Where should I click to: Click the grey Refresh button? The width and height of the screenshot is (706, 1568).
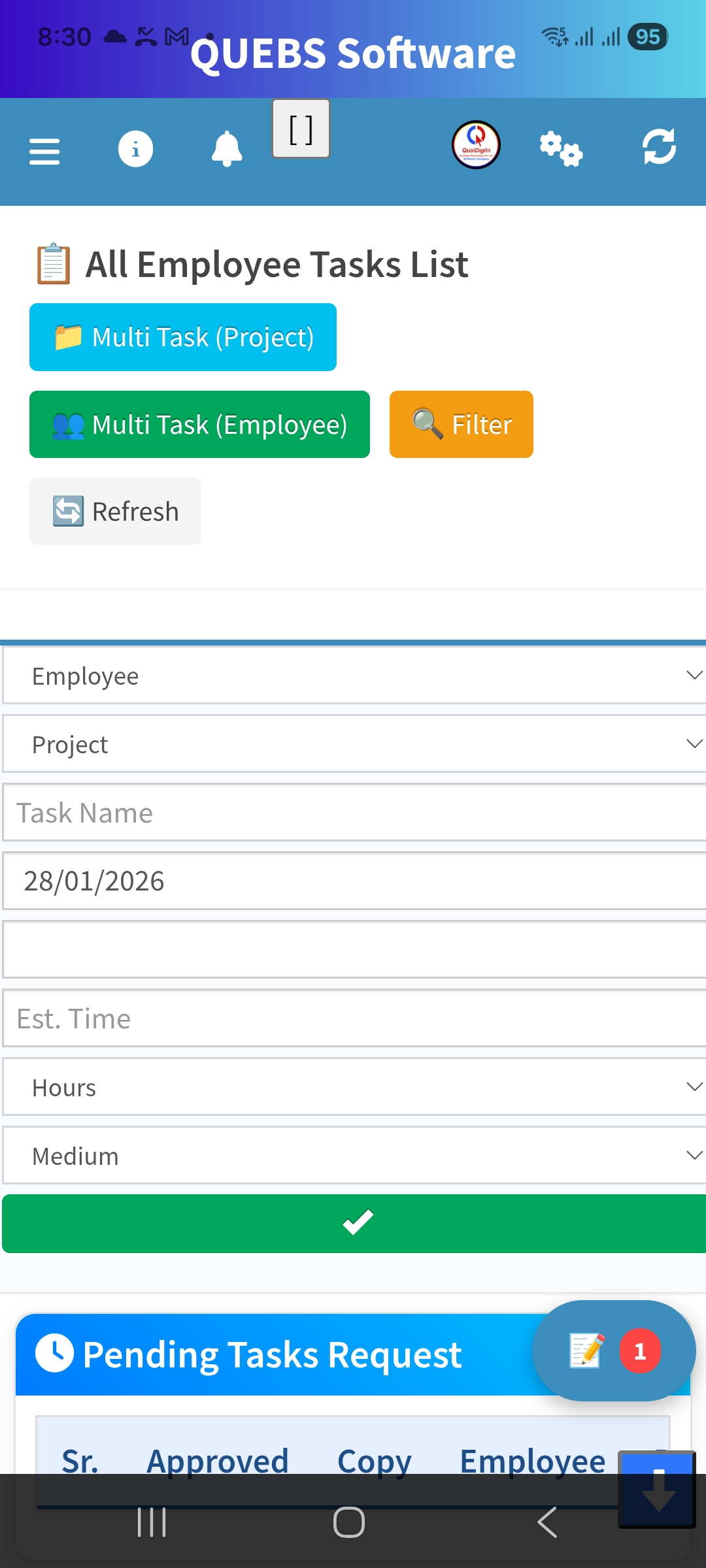coord(115,512)
